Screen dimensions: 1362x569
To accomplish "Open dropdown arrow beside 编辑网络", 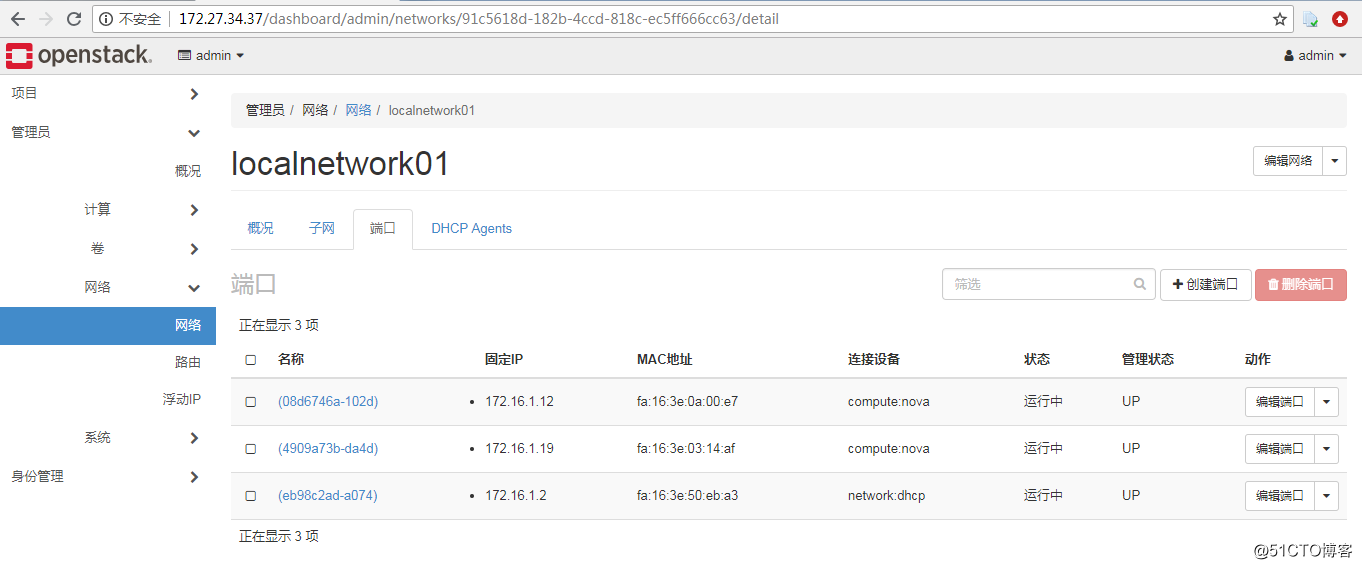I will [x=1335, y=161].
